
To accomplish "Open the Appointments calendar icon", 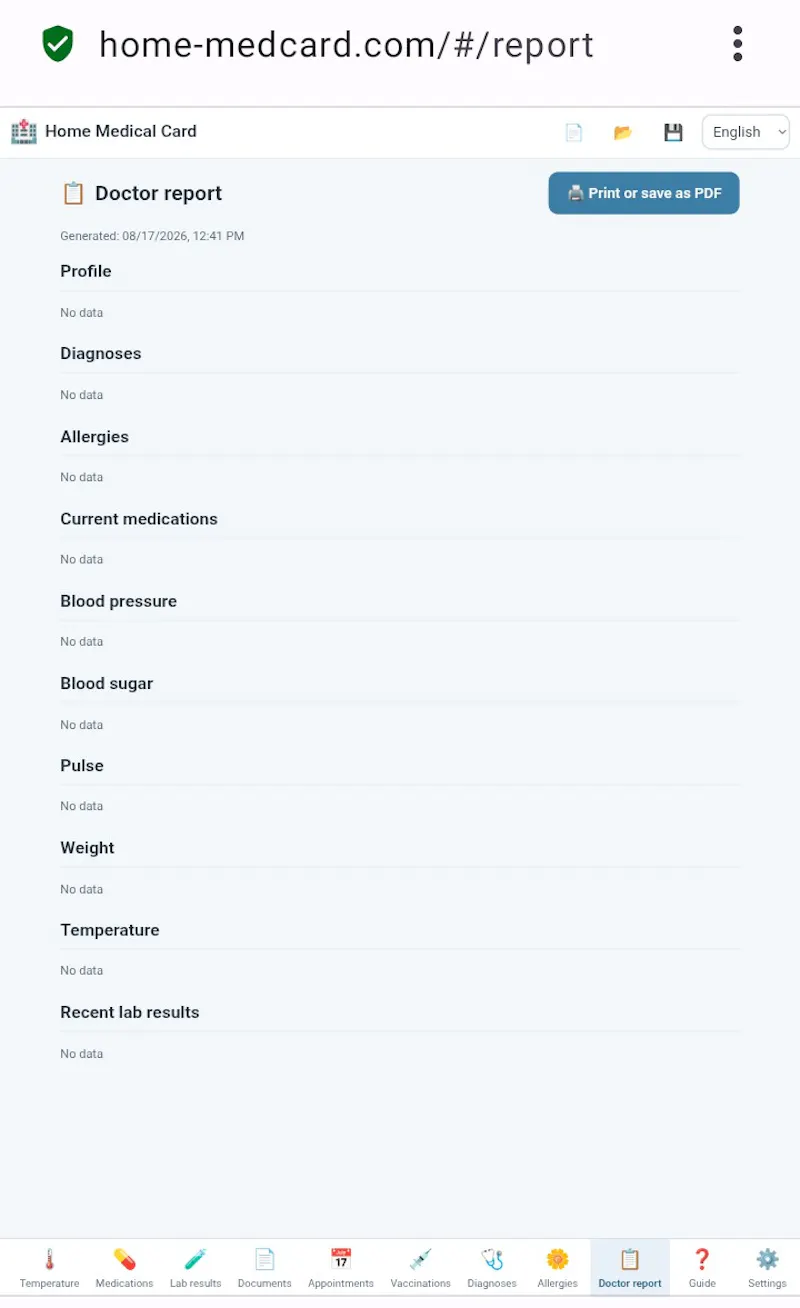I will 341,1267.
